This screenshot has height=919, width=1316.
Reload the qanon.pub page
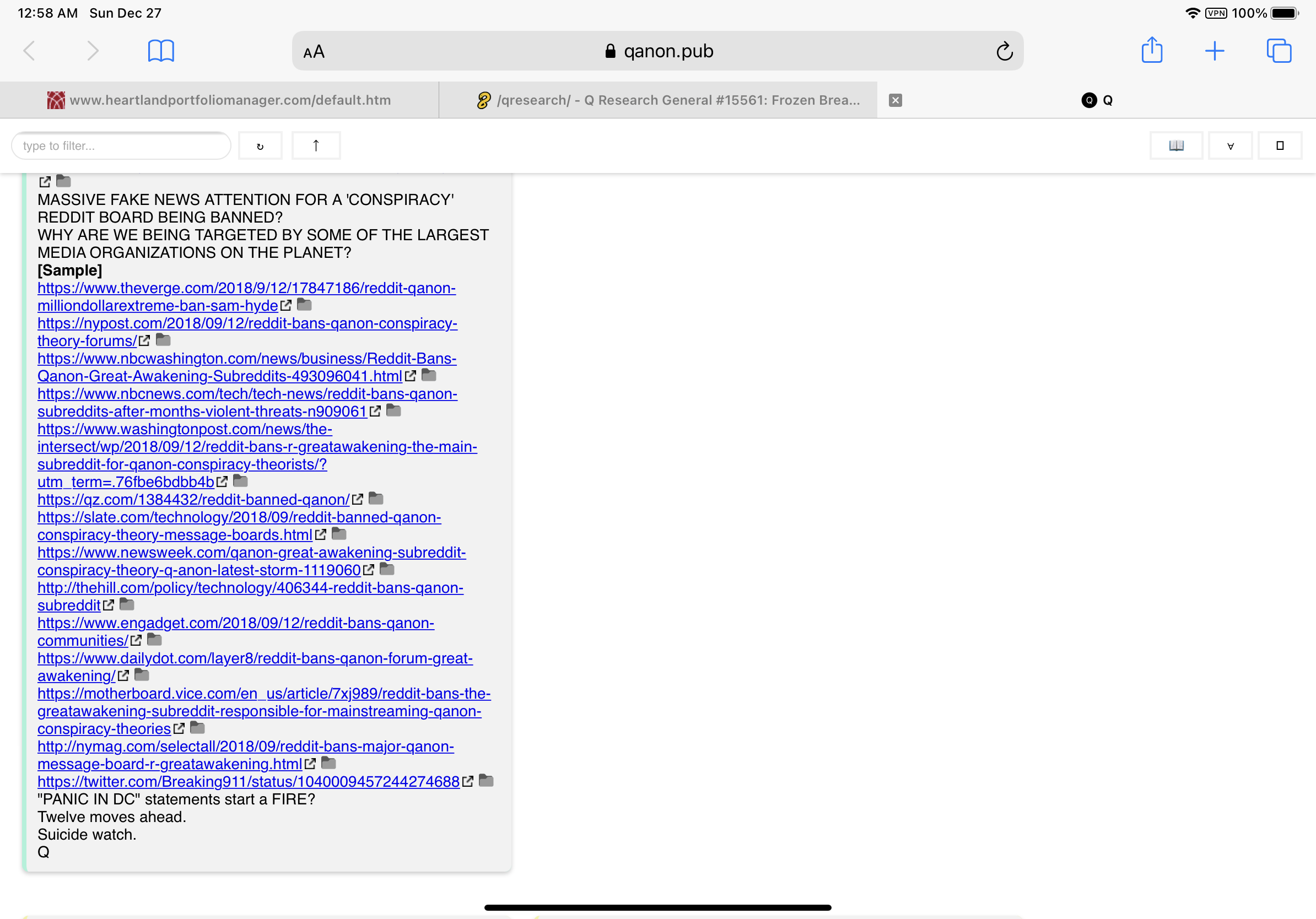click(1004, 51)
